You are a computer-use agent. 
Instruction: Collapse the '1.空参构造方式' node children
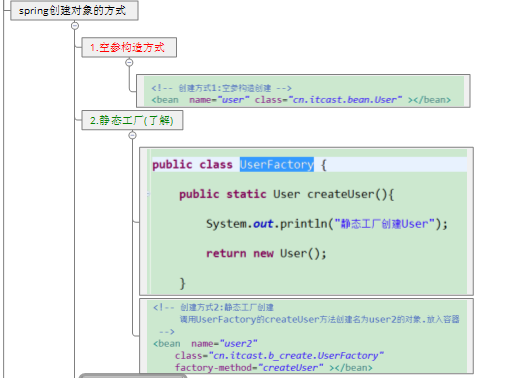click(129, 62)
